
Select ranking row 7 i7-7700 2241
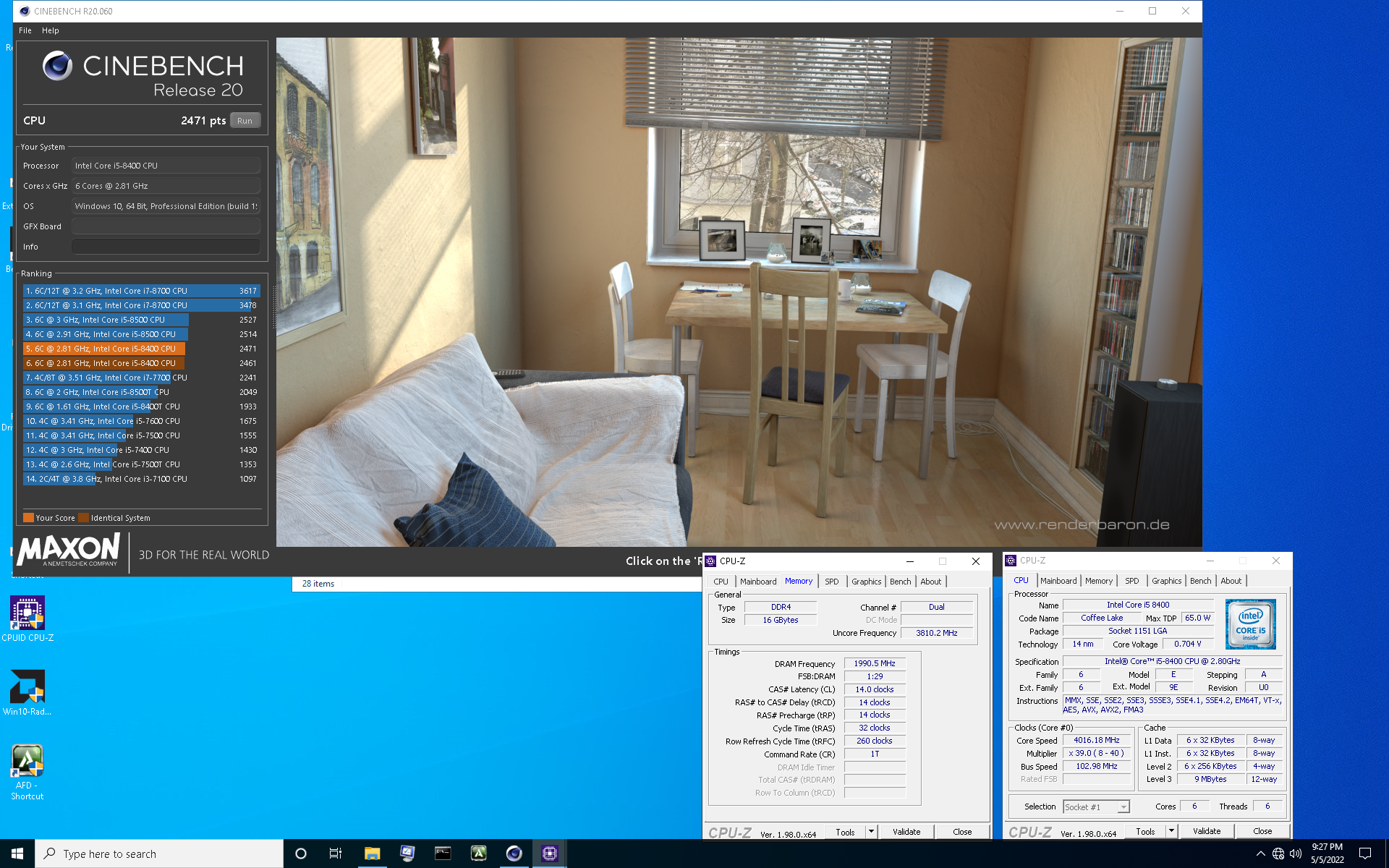click(141, 378)
